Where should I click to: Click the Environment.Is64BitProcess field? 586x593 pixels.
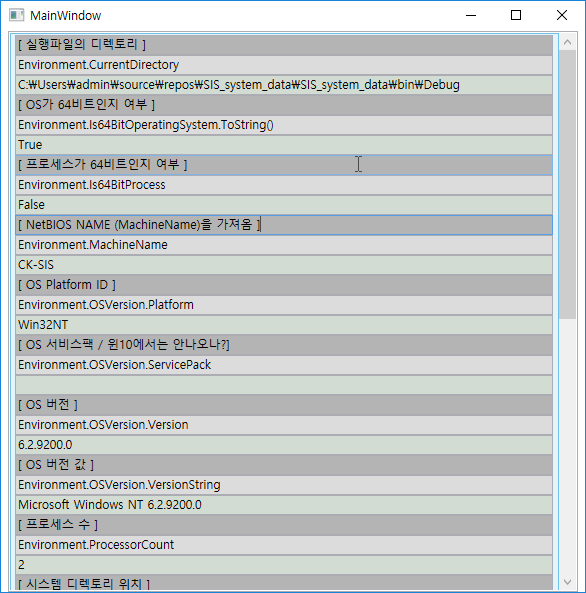284,185
